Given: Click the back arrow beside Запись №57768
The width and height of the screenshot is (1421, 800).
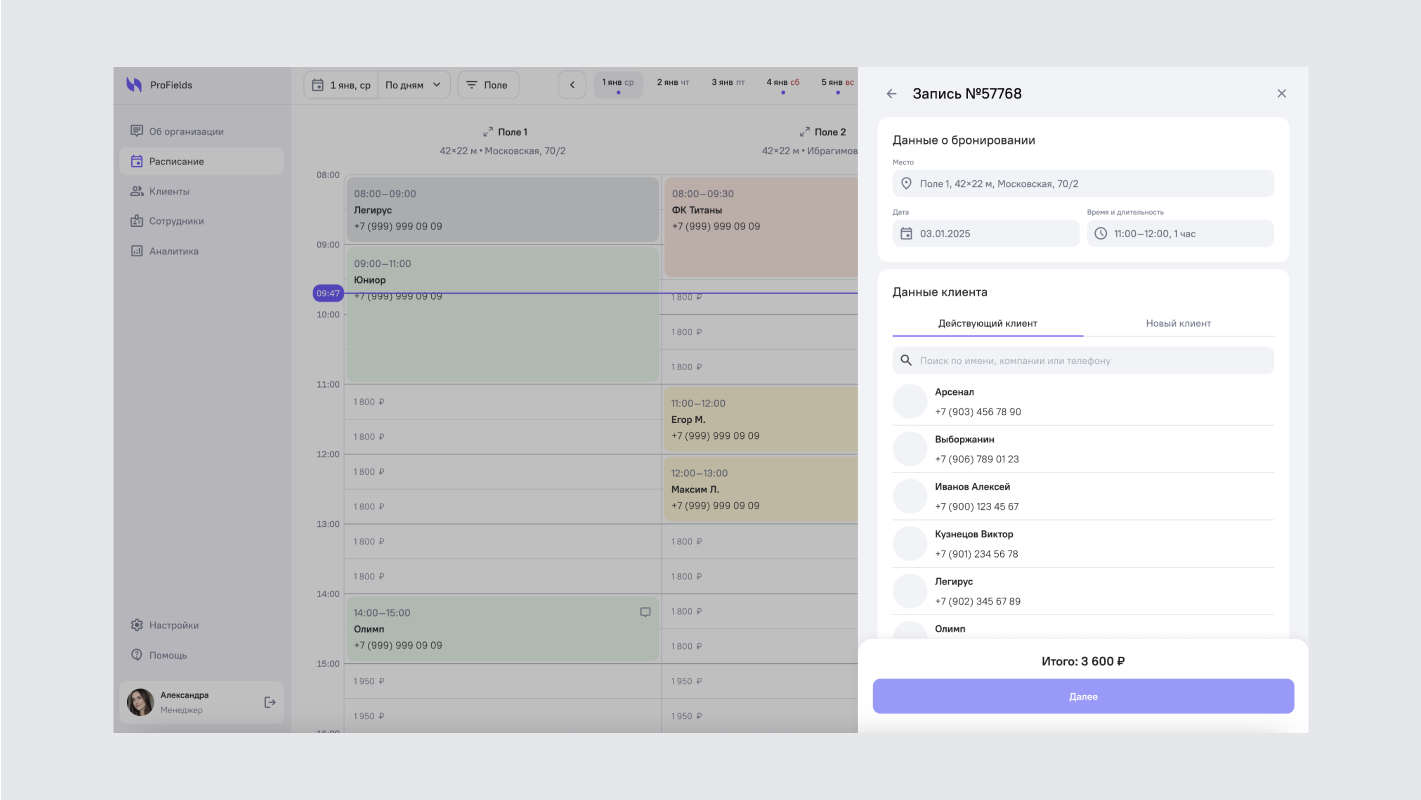Looking at the screenshot, I should [x=891, y=94].
